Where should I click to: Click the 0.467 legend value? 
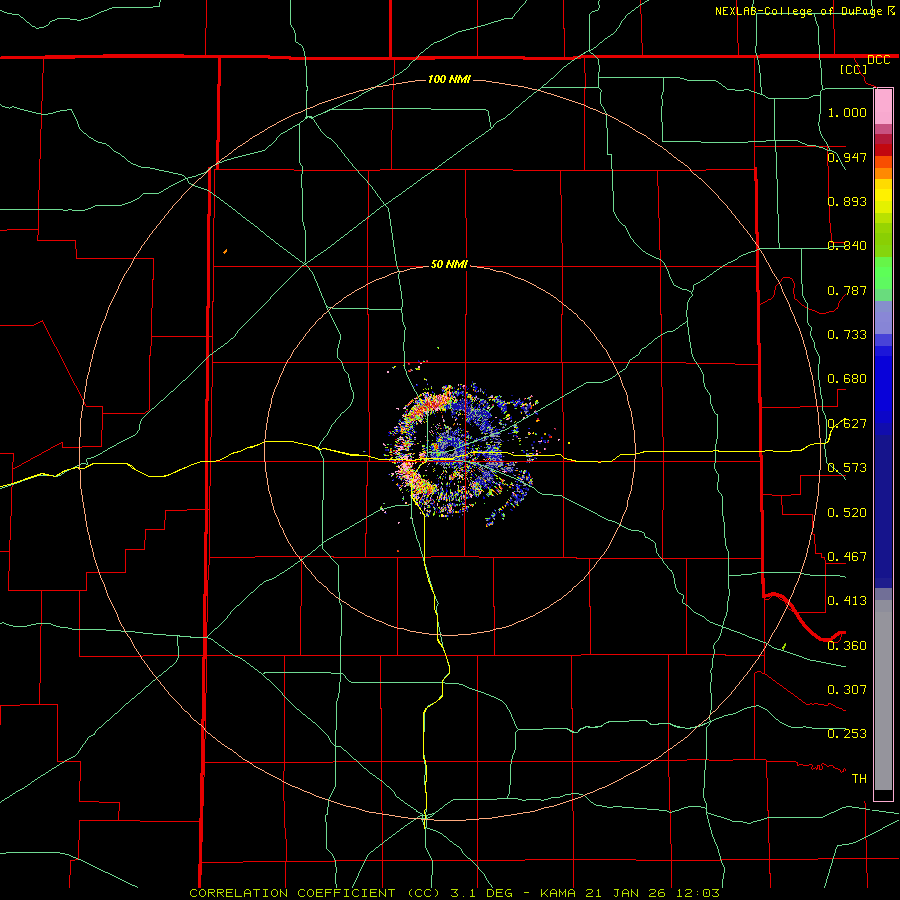click(847, 557)
